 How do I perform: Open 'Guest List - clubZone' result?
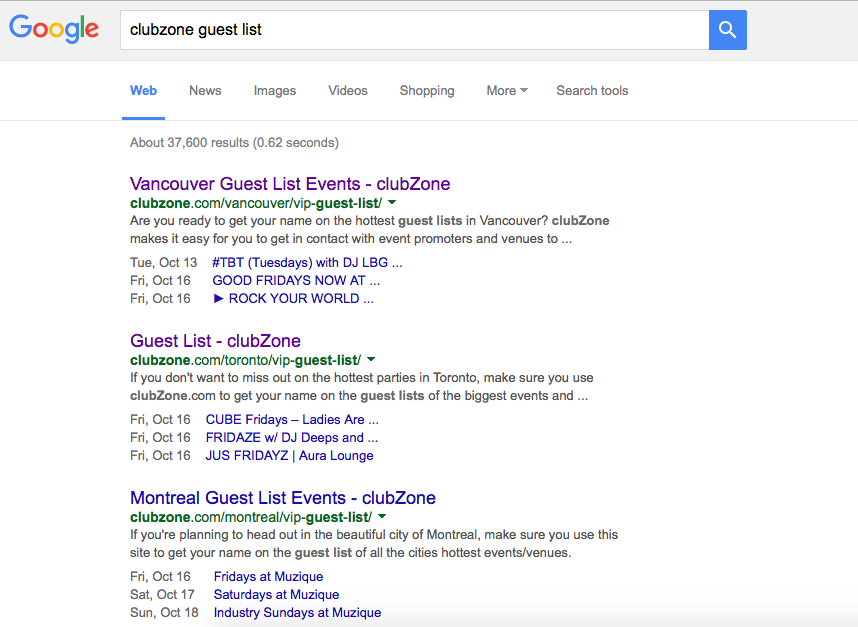(215, 341)
